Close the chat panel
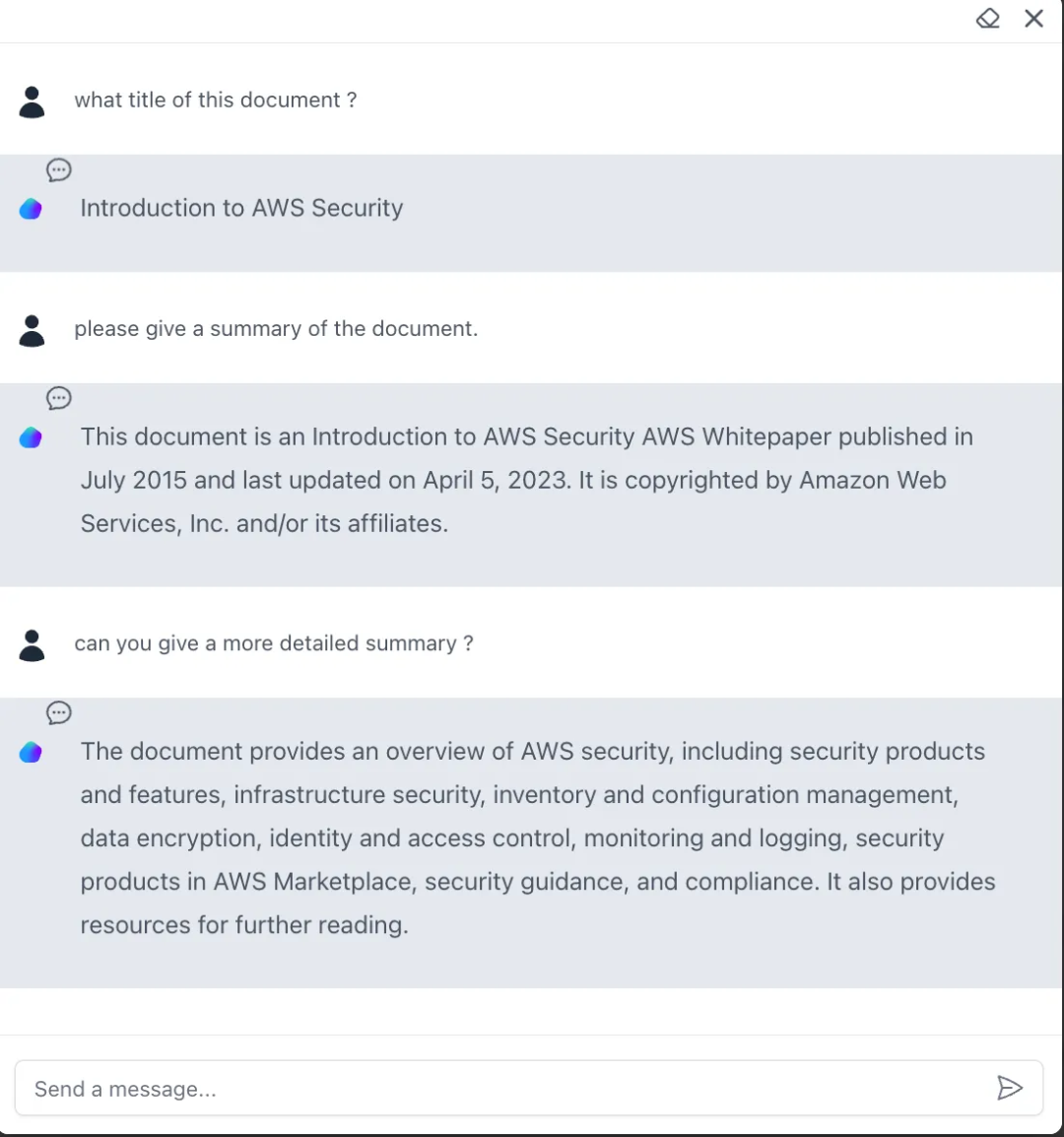1064x1137 pixels. (x=1033, y=18)
